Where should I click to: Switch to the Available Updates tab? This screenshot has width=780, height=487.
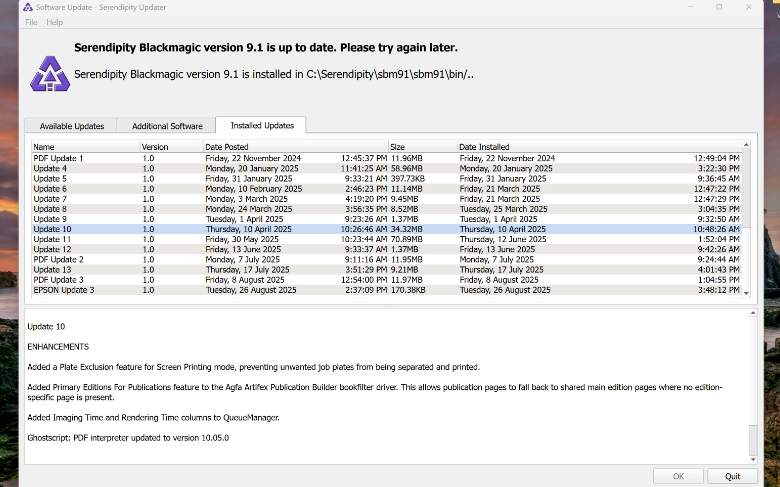click(x=72, y=126)
